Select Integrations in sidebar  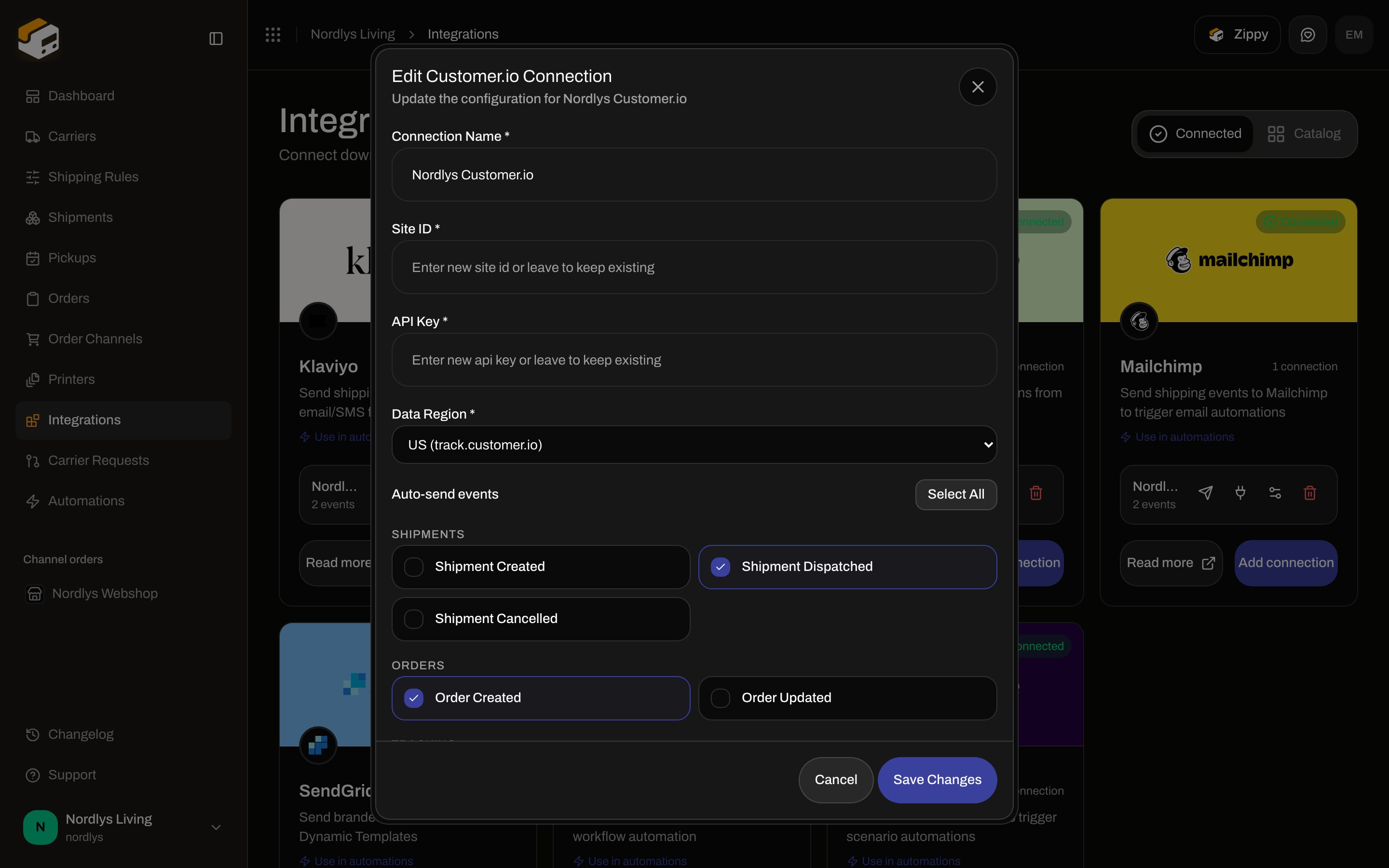pos(123,420)
